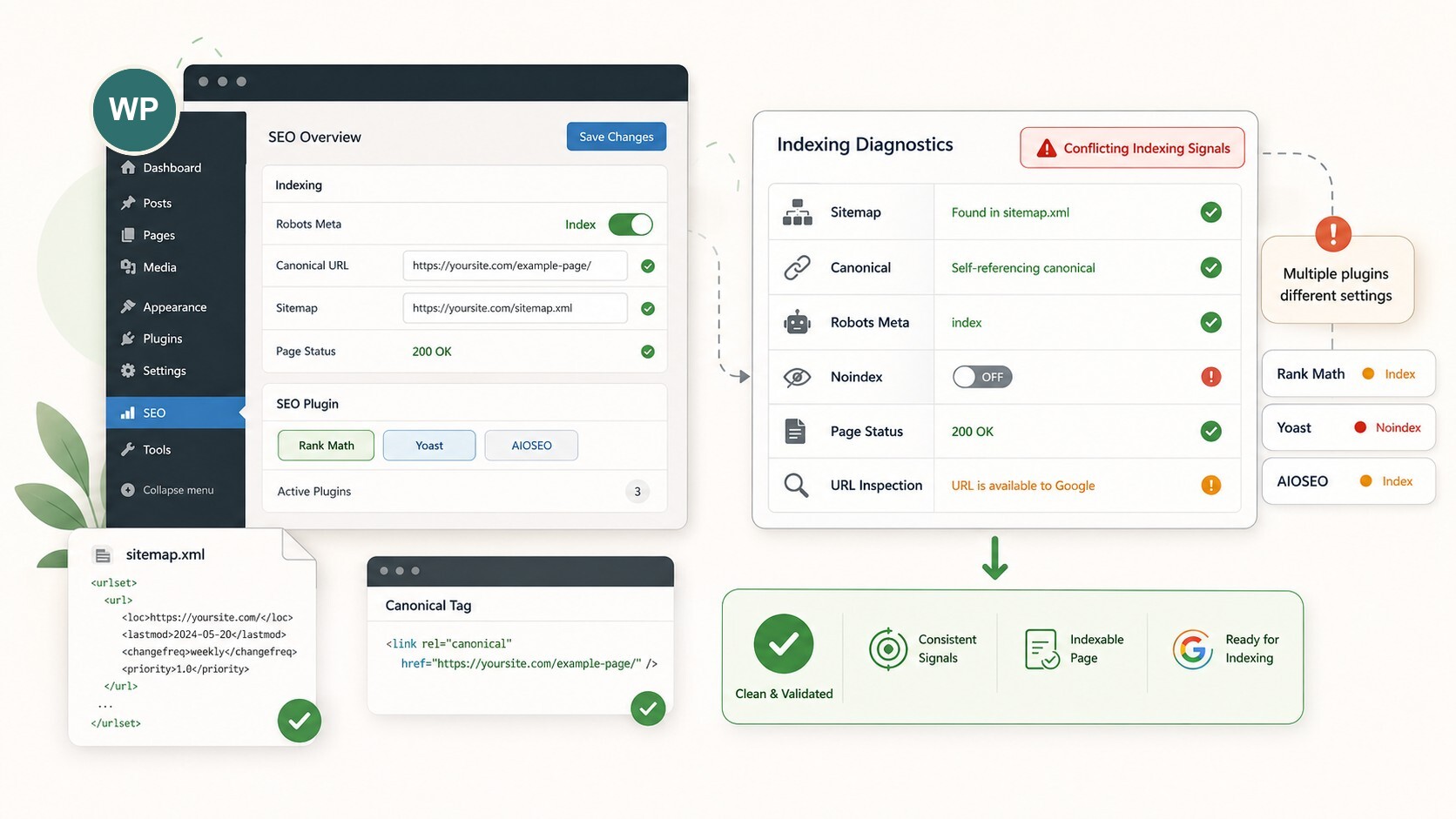
Task: Click the large Clean & Validated checkmark
Action: 784,644
